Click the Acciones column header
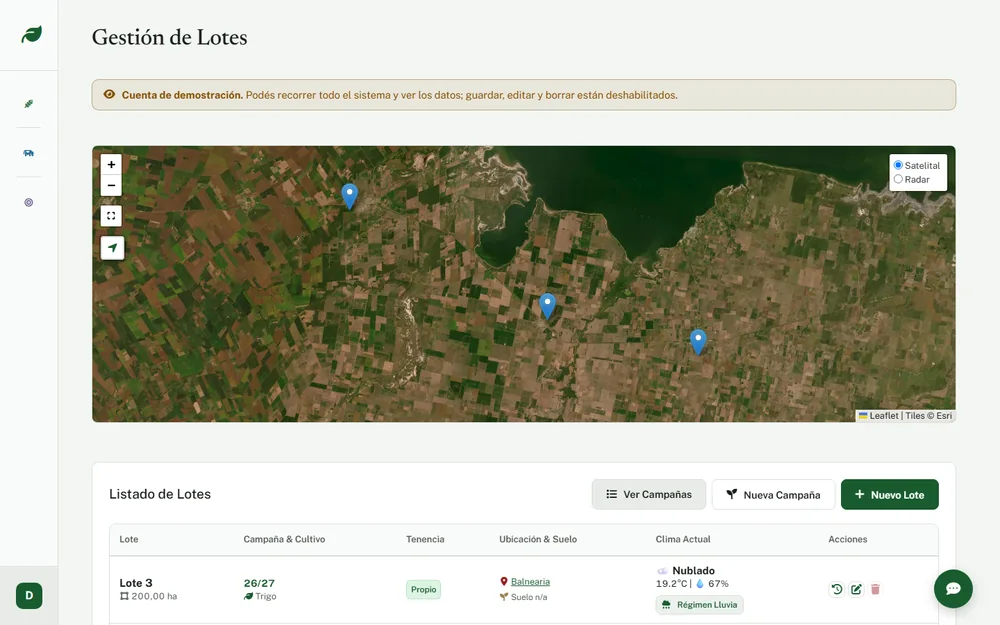This screenshot has height=625, width=1000. [848, 539]
